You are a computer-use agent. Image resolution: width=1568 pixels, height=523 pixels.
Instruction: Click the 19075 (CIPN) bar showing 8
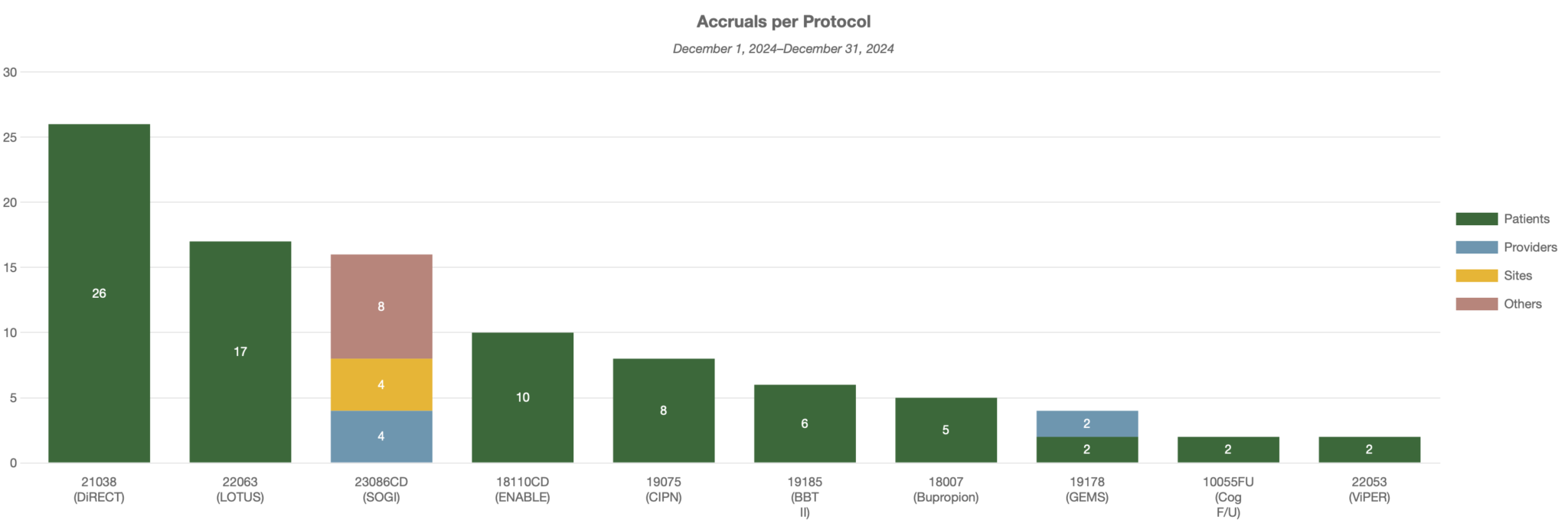[663, 410]
